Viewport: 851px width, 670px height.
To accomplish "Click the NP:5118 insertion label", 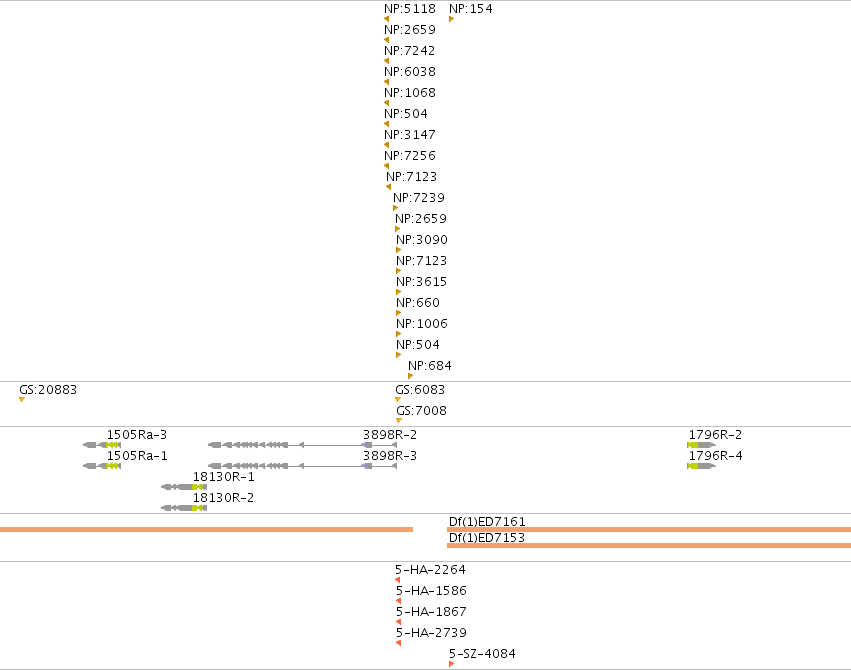I will (410, 9).
